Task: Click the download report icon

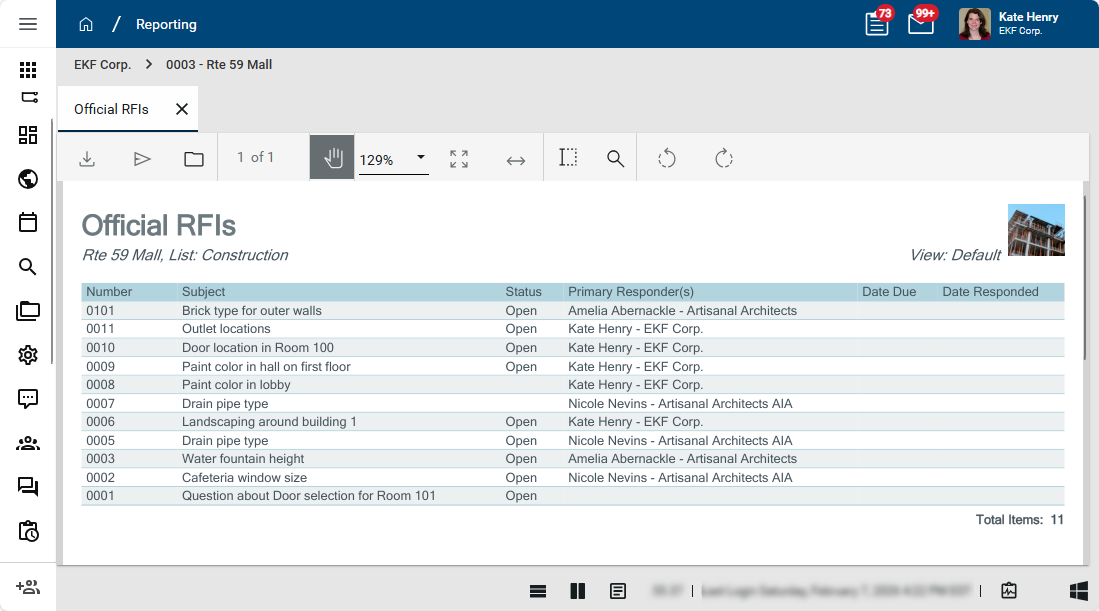Action: [x=87, y=158]
